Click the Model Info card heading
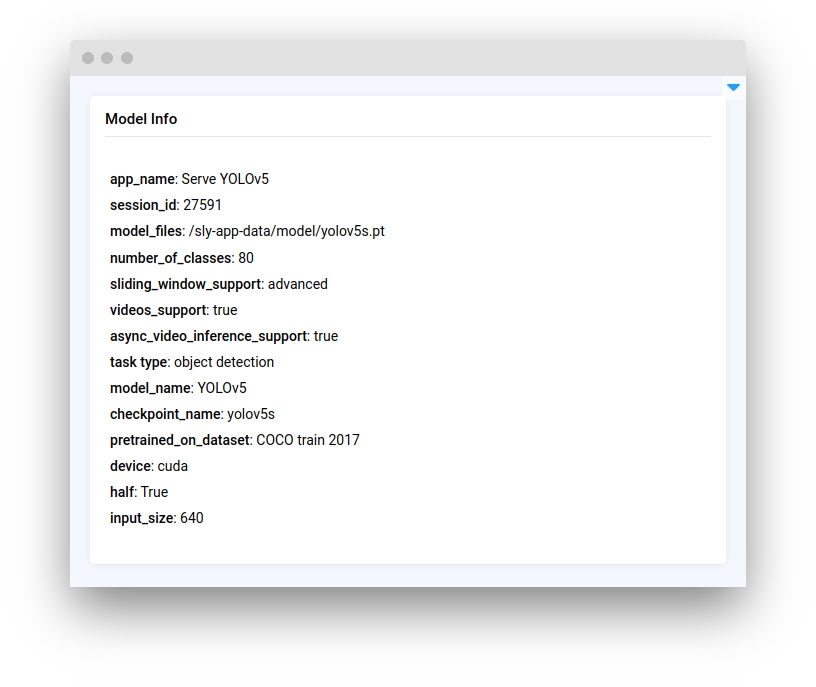 (x=141, y=119)
